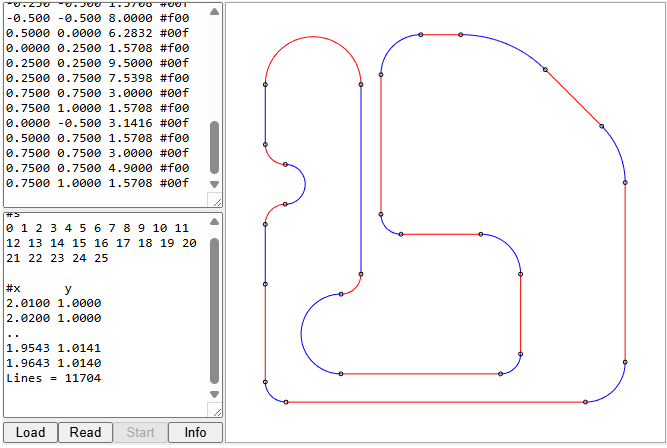The height and width of the screenshot is (448, 667).
Task: Click the scrollbar thumb in the lower text area
Action: (x=214, y=311)
